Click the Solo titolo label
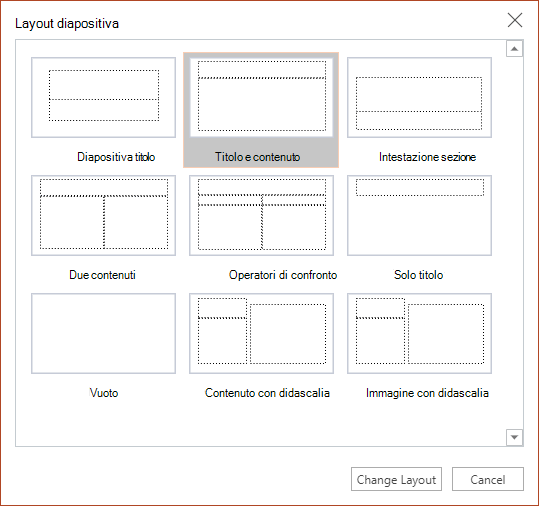The width and height of the screenshot is (539, 506). (x=418, y=275)
